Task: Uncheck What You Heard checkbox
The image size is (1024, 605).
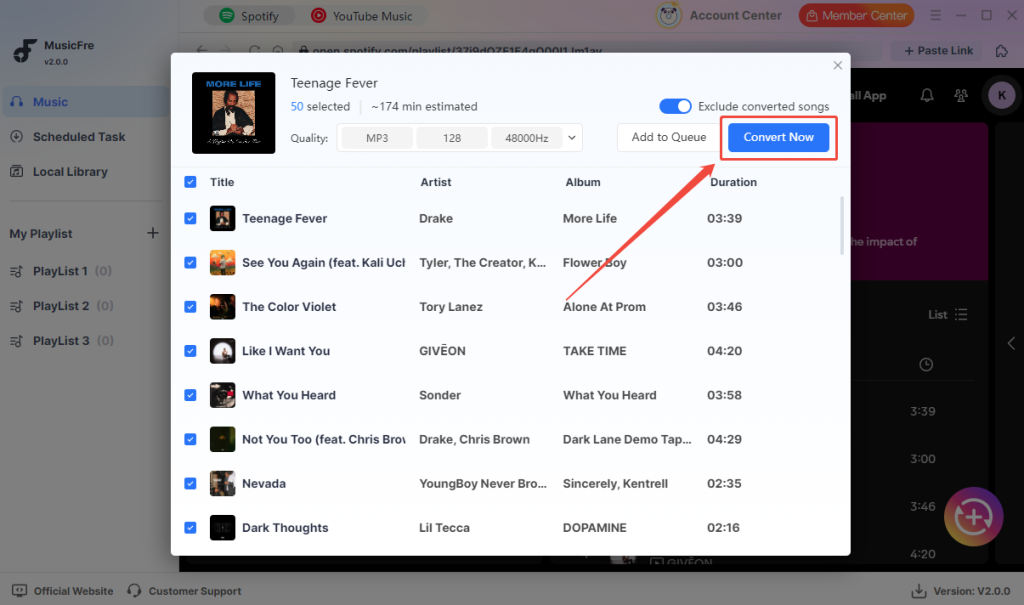Action: click(x=190, y=395)
